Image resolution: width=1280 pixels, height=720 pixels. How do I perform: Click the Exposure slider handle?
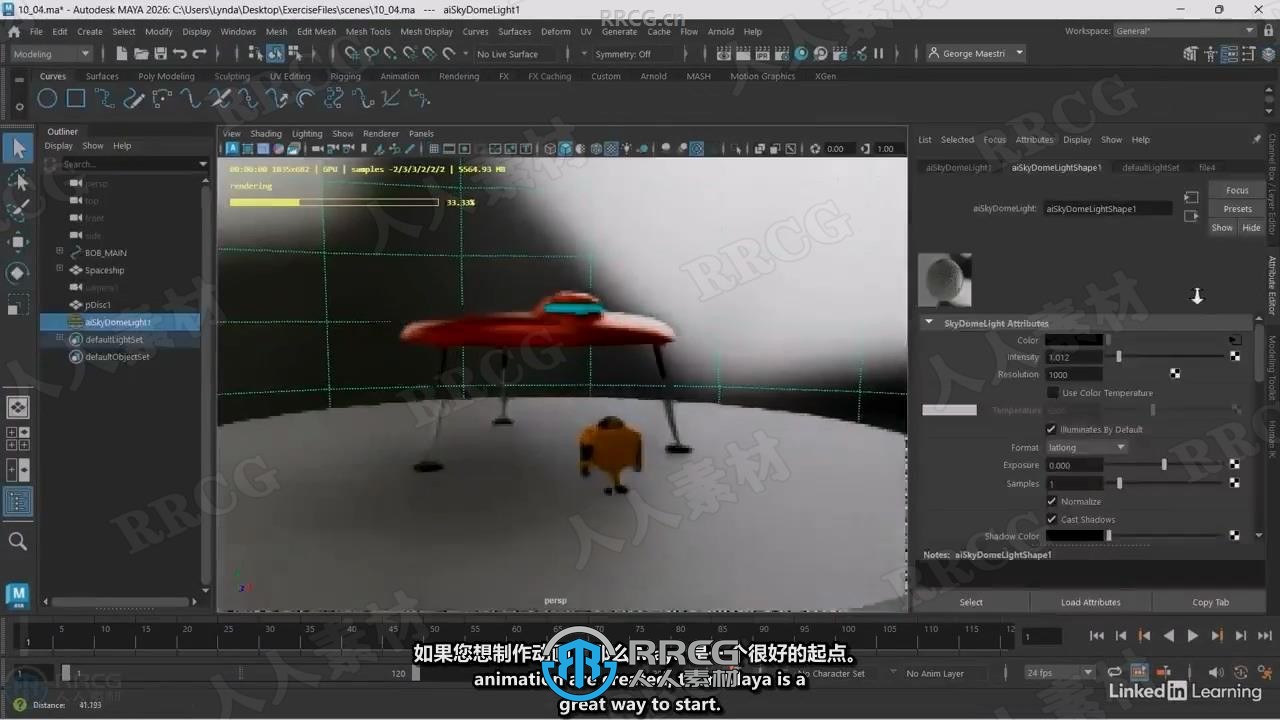click(x=1163, y=465)
